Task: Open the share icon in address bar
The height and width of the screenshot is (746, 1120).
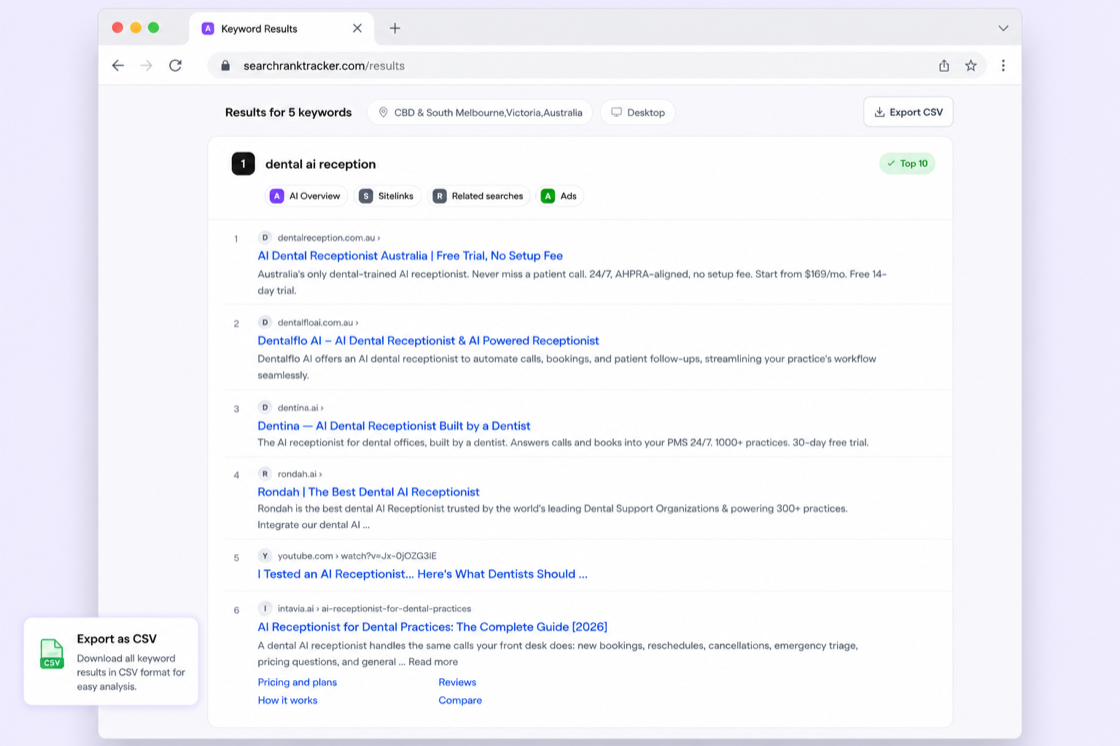Action: coord(944,66)
